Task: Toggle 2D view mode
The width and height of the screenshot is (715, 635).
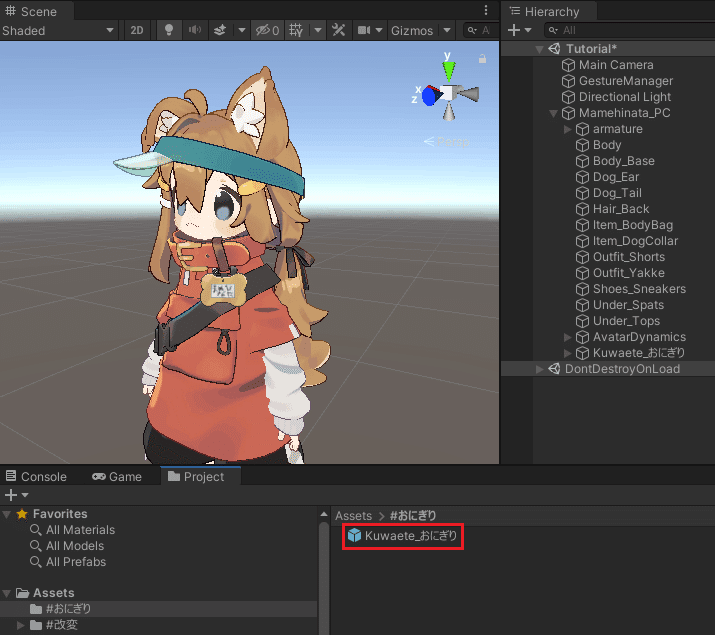Action: point(137,31)
